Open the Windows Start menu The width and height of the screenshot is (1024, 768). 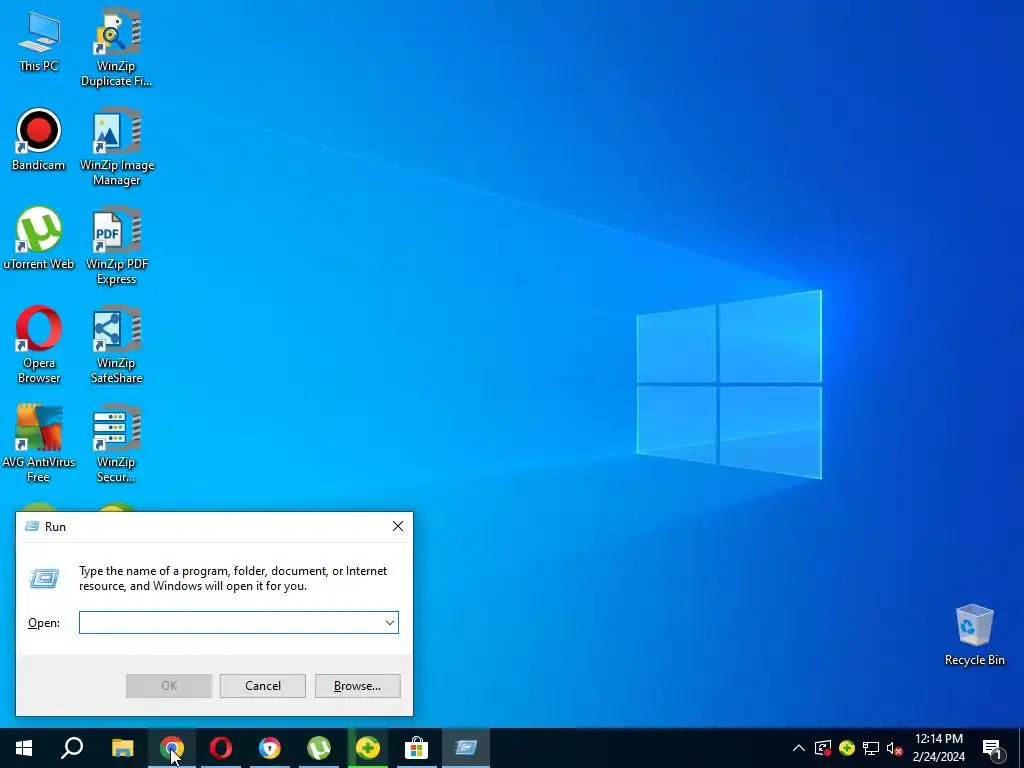coord(24,748)
